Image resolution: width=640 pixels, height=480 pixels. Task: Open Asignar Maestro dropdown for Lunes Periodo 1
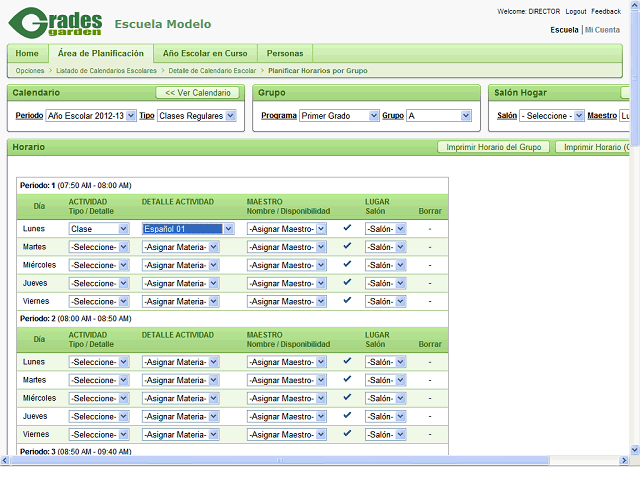click(x=287, y=229)
